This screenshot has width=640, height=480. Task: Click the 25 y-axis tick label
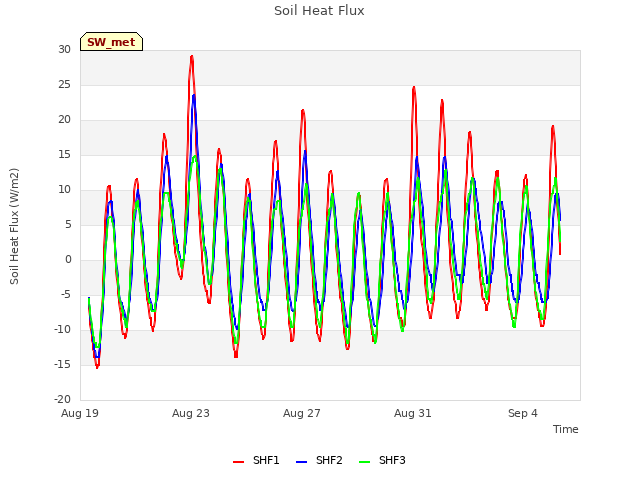pos(64,85)
